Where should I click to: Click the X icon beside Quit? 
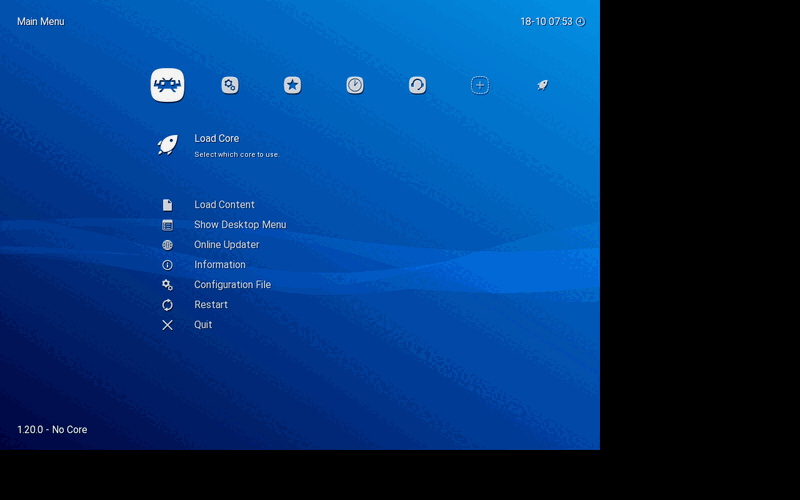click(x=167, y=325)
